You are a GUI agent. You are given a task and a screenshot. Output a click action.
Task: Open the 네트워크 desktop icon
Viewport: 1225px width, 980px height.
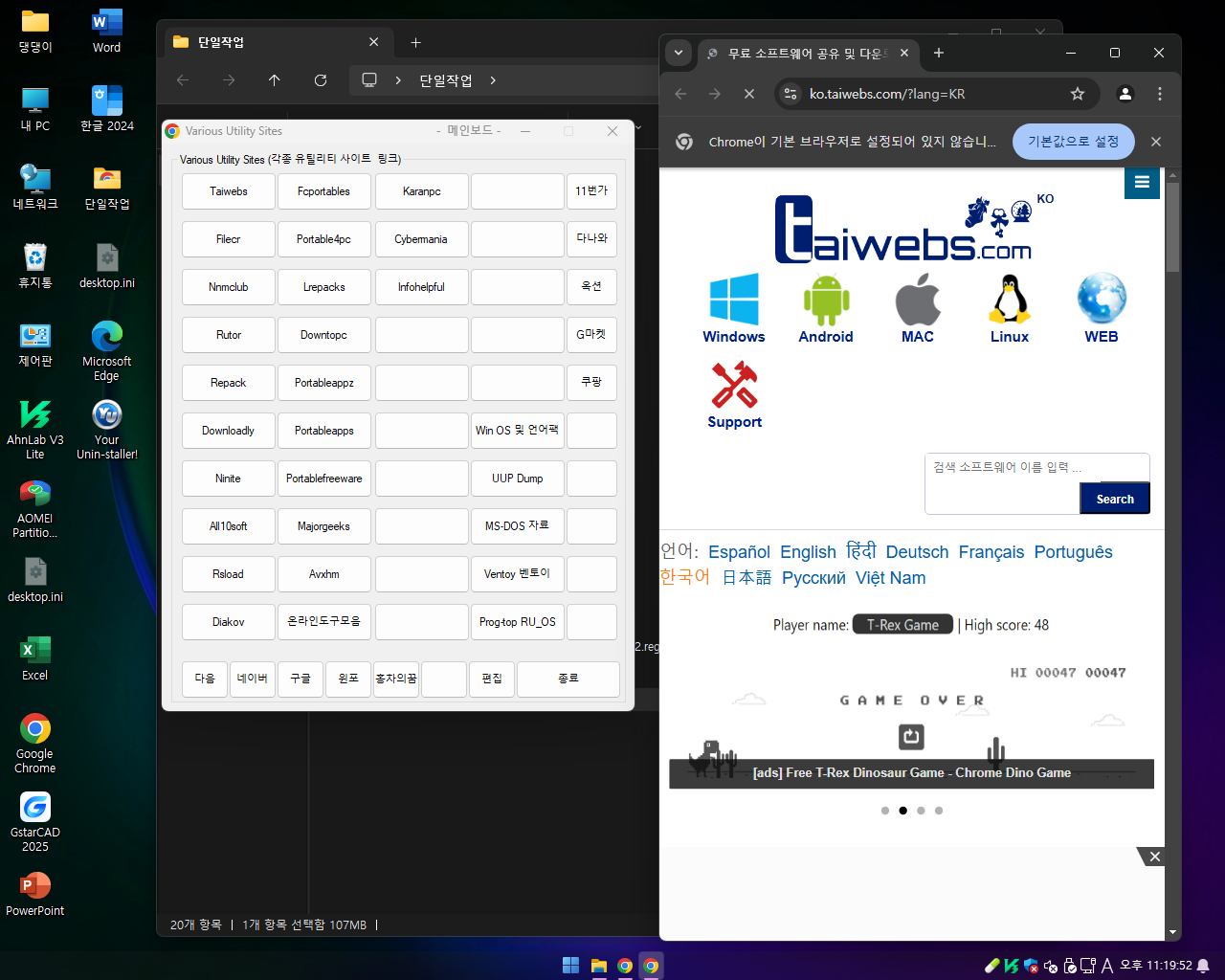[x=35, y=188]
